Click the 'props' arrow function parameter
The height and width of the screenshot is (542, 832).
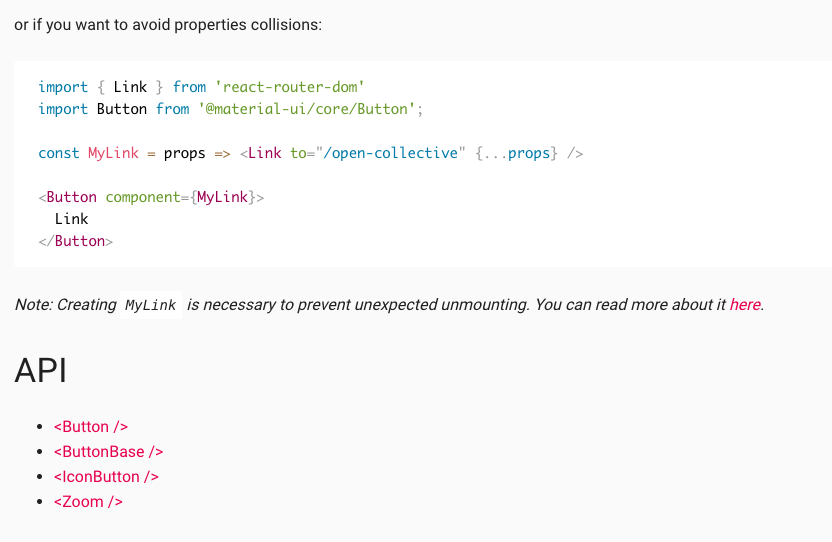[x=184, y=153]
